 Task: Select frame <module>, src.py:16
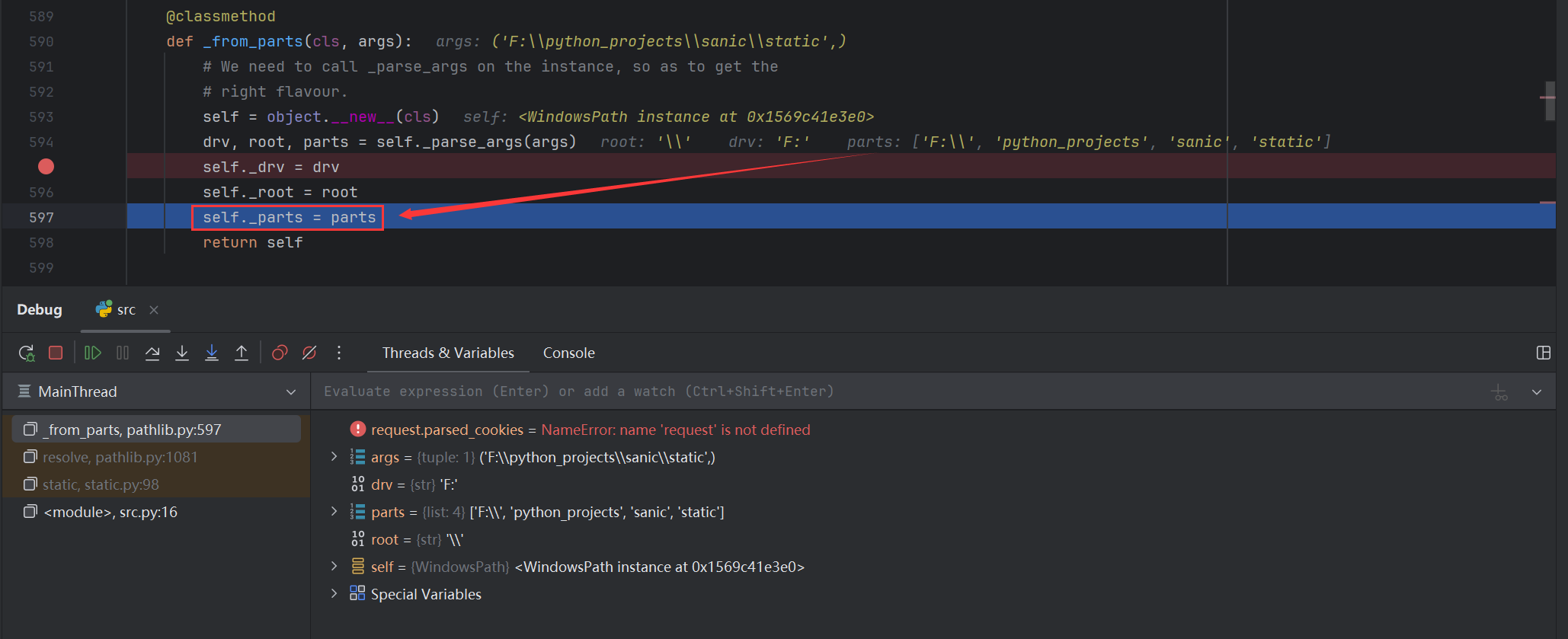click(x=157, y=512)
